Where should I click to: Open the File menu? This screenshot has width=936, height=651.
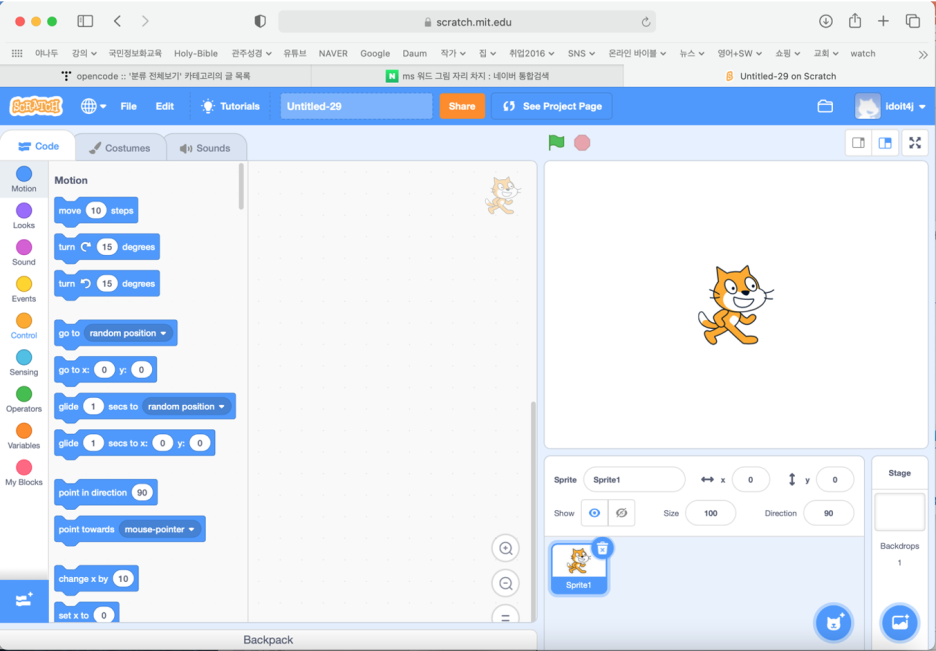(128, 106)
